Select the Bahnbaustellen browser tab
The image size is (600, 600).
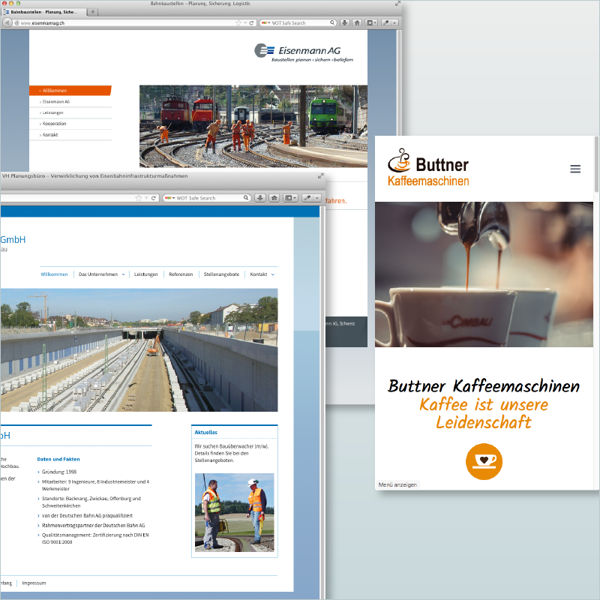(43, 12)
